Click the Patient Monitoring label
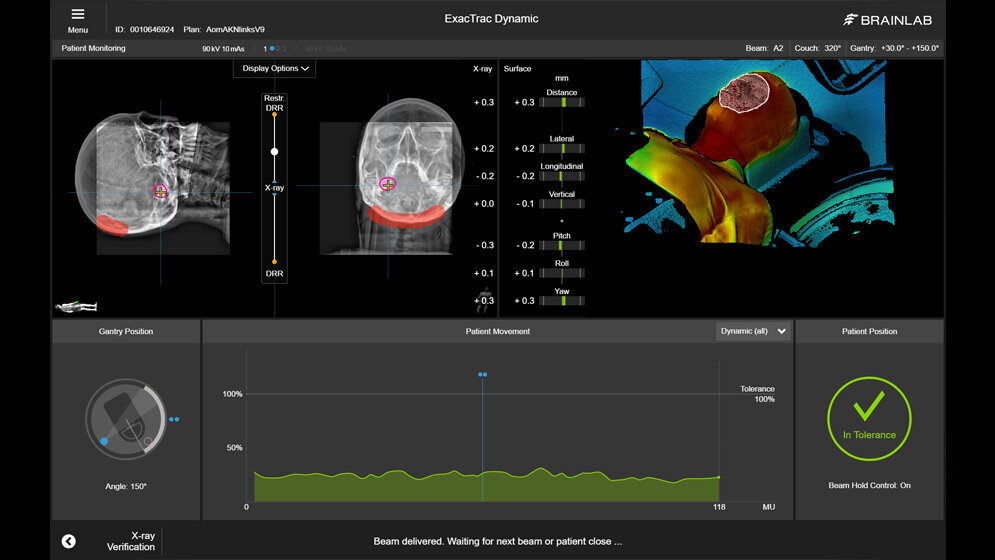Image resolution: width=995 pixels, height=560 pixels. 93,48
